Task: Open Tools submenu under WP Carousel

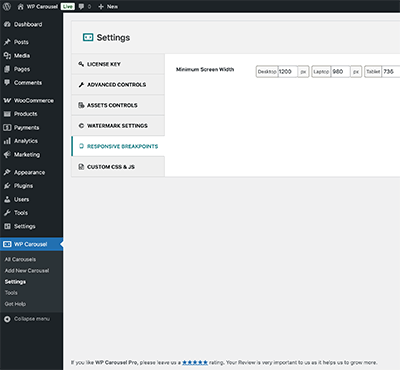Action: (x=11, y=293)
